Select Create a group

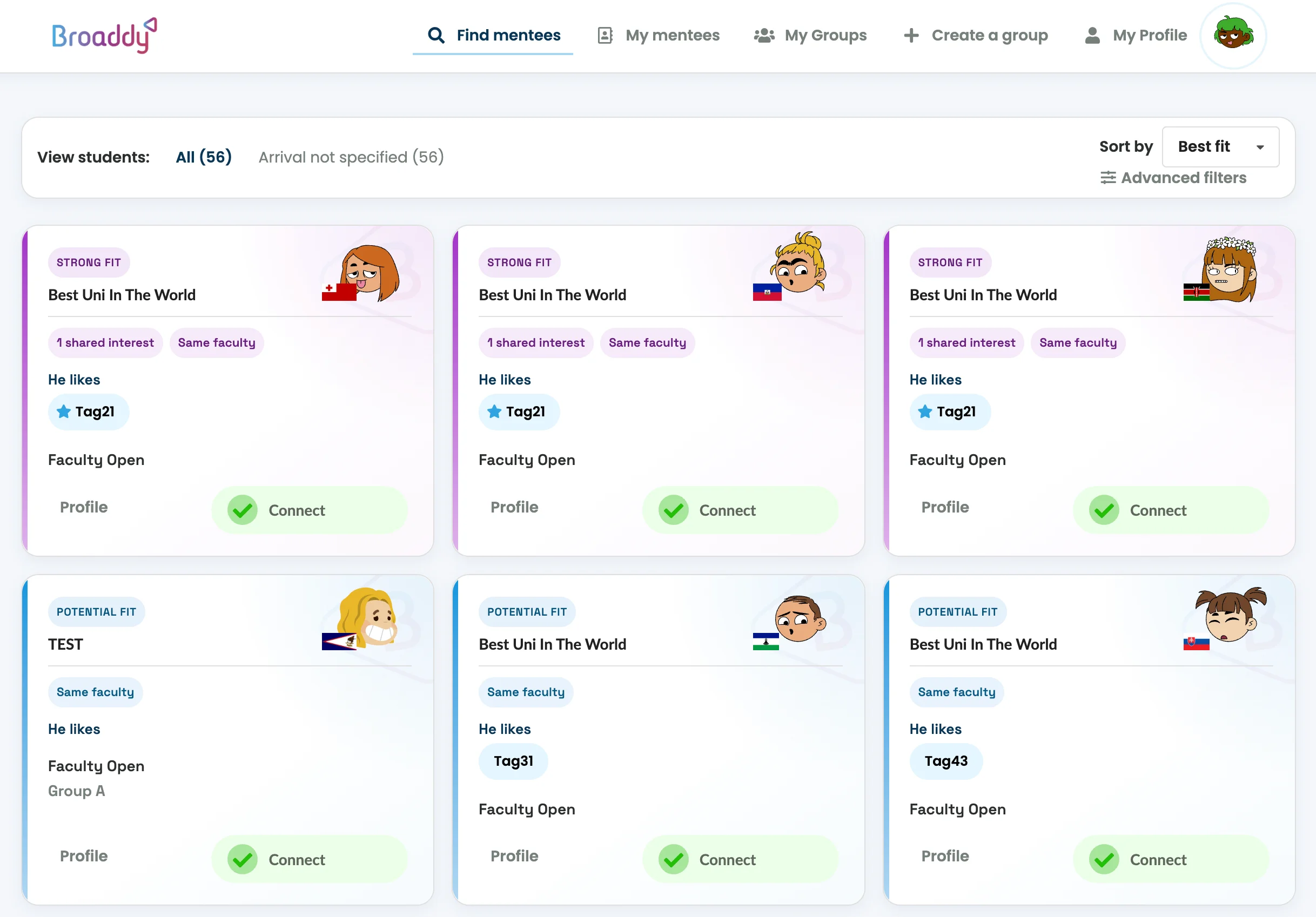[x=976, y=36]
